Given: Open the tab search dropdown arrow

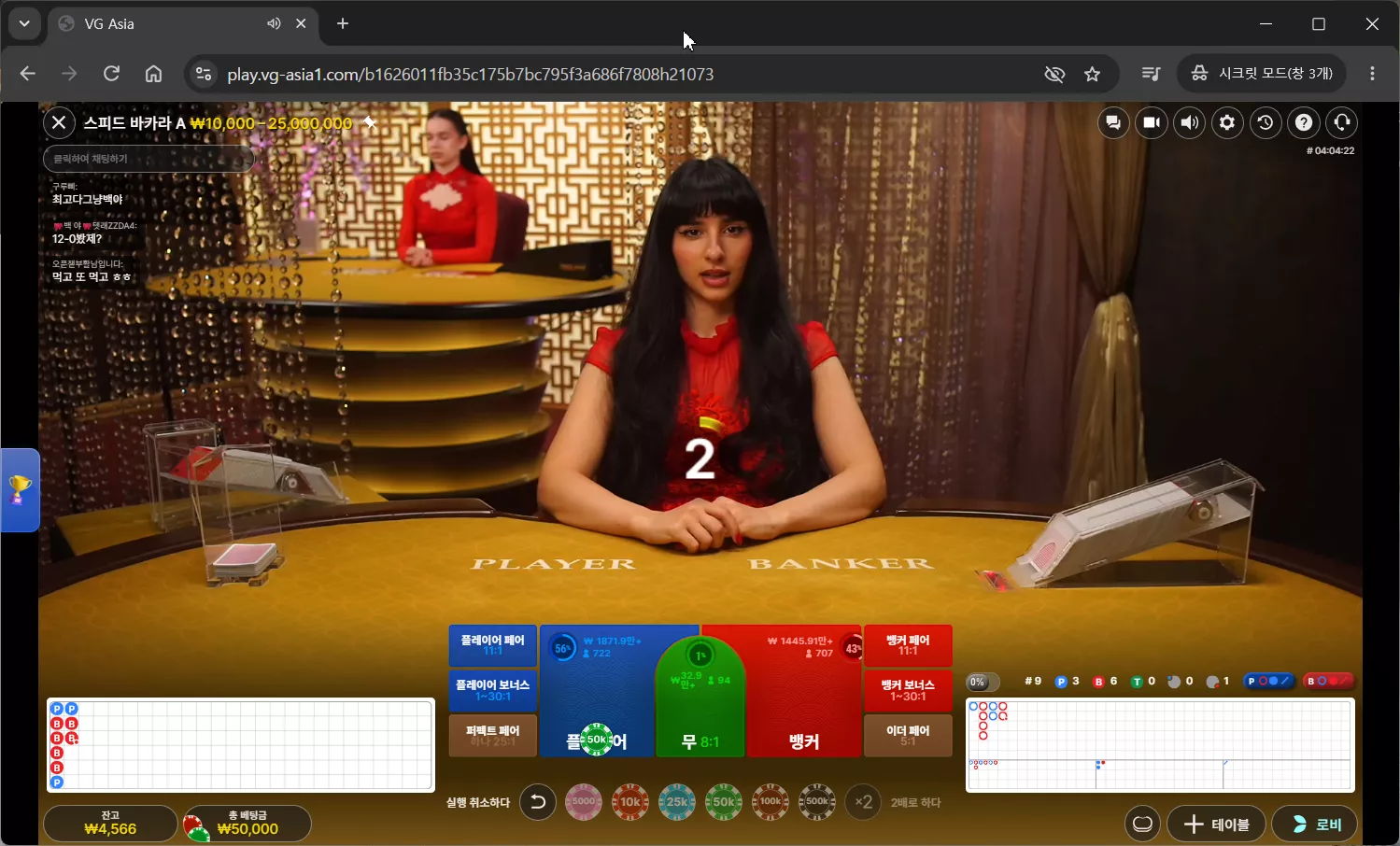Looking at the screenshot, I should tap(24, 23).
